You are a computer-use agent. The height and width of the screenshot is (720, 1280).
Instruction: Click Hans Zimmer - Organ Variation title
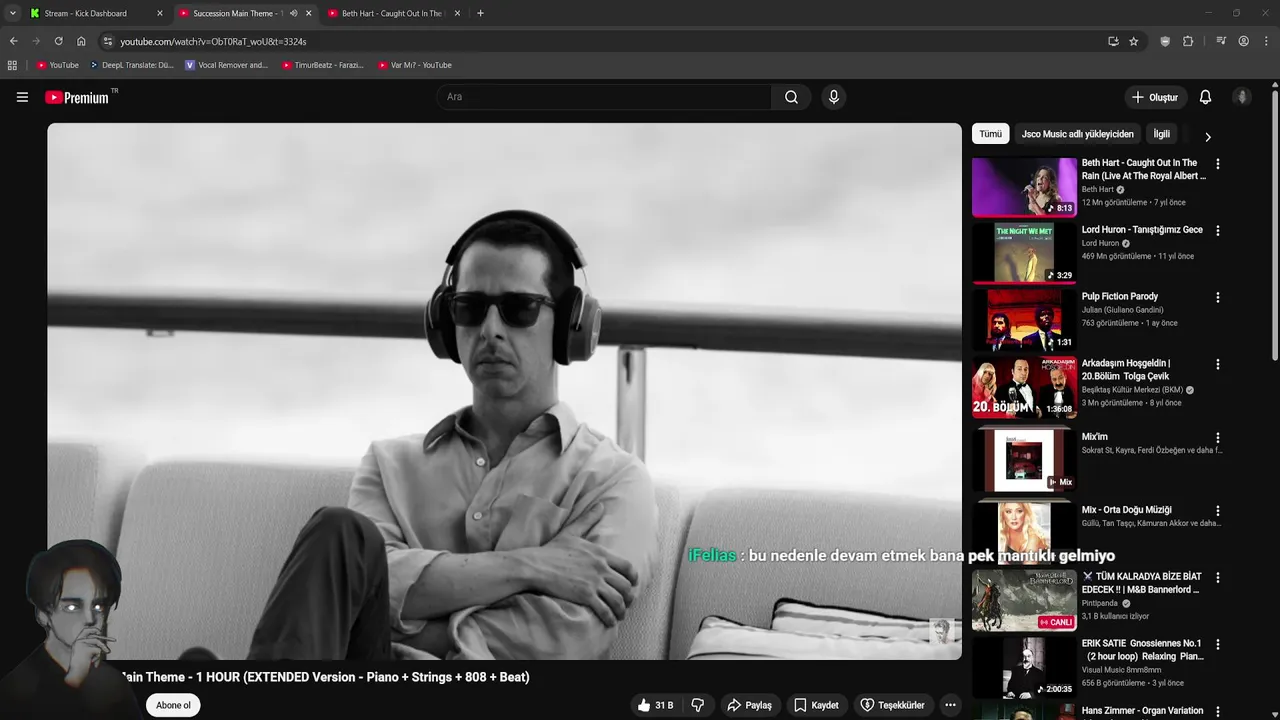point(1142,711)
